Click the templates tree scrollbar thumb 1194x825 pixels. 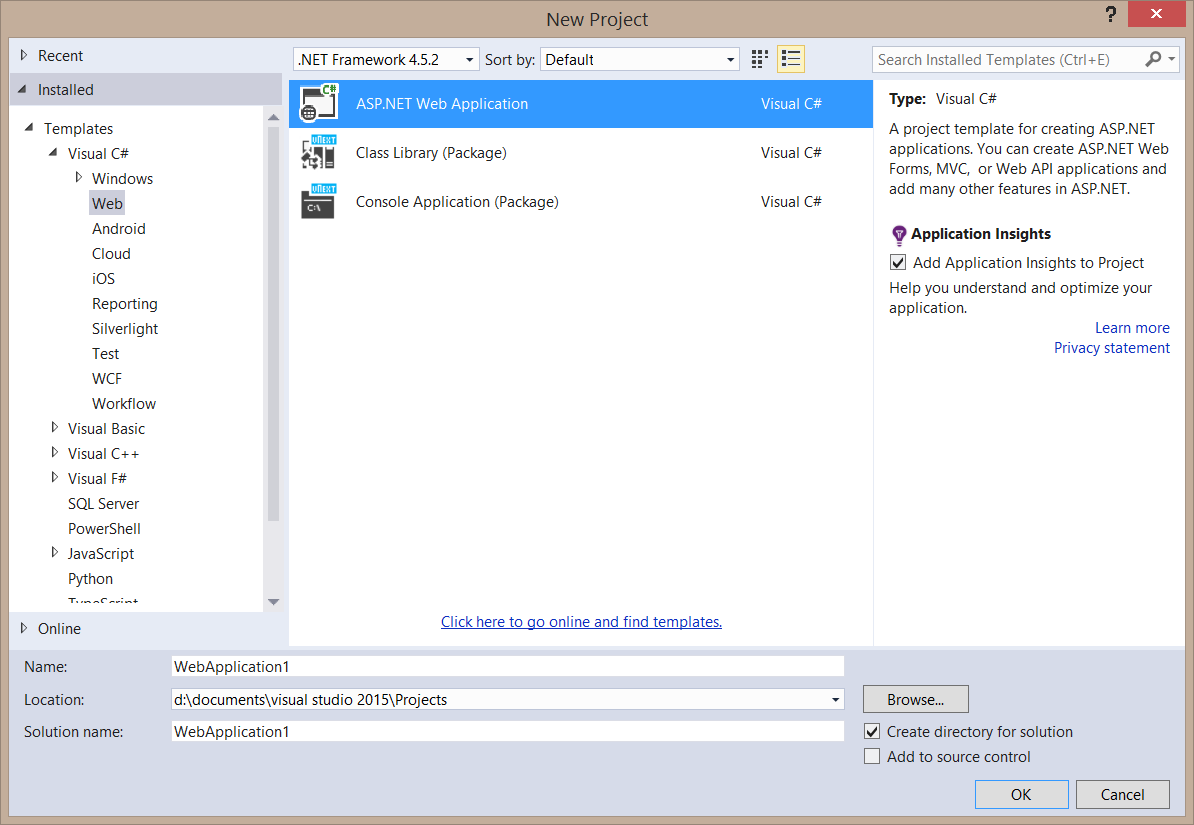[x=273, y=324]
